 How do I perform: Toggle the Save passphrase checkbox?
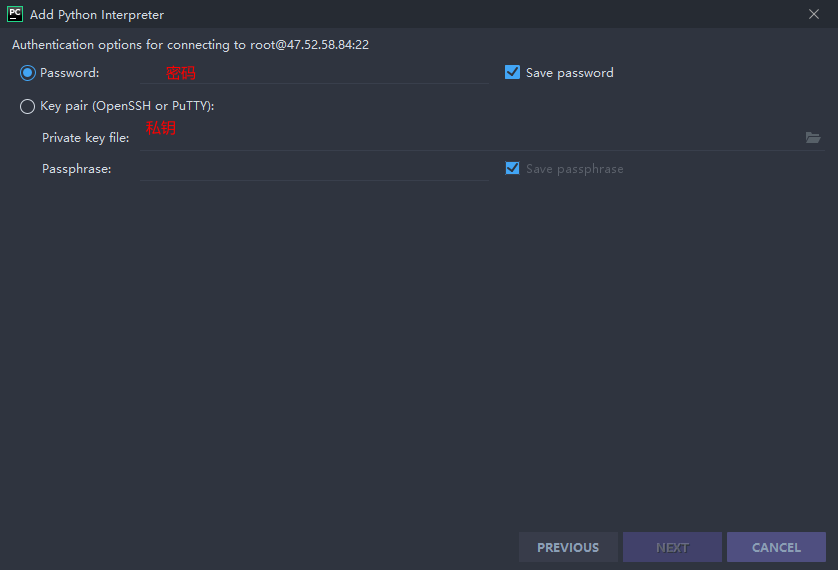tap(512, 168)
